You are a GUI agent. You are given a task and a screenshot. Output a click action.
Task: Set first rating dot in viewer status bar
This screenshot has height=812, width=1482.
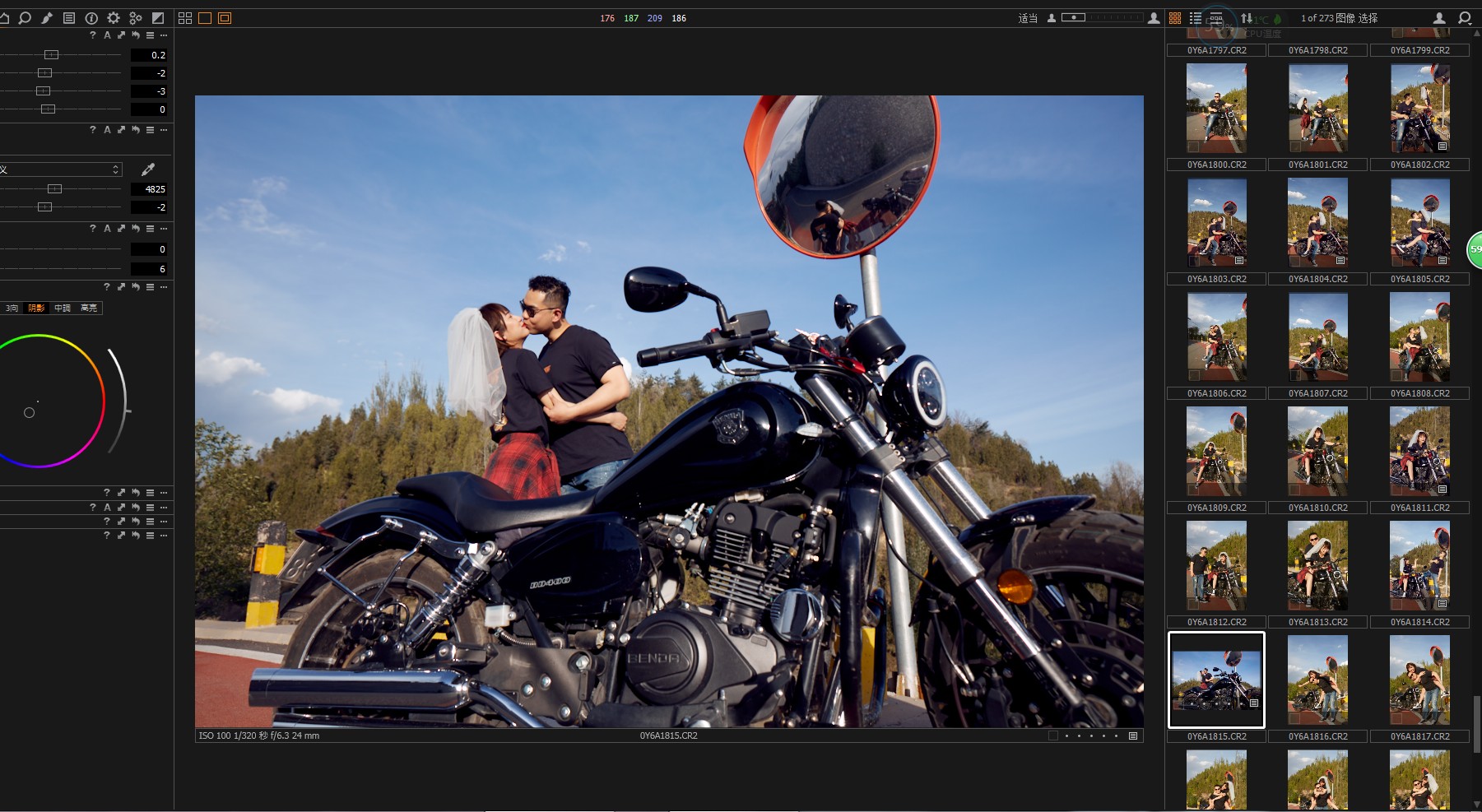(1066, 736)
